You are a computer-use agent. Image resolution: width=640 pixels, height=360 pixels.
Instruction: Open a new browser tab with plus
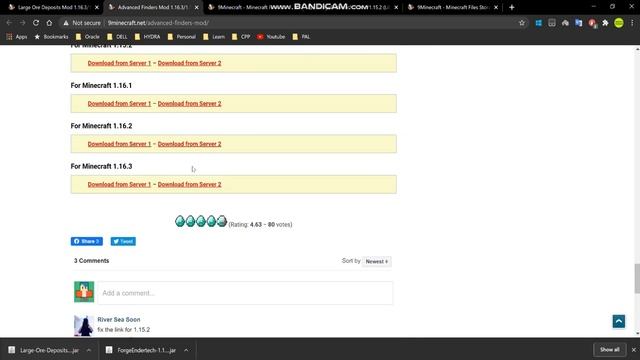coord(511,7)
